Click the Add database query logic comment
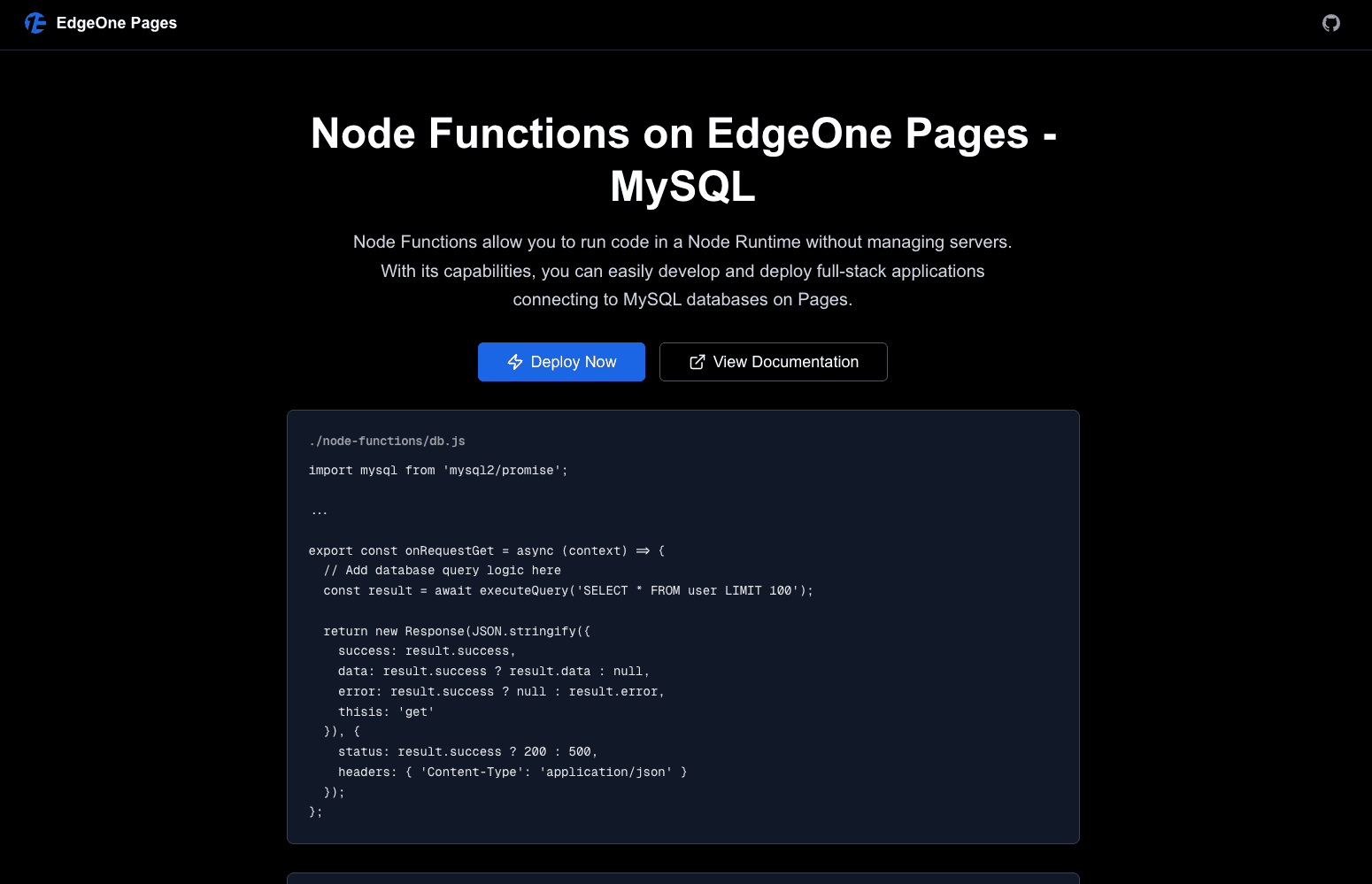1372x884 pixels. 442,571
